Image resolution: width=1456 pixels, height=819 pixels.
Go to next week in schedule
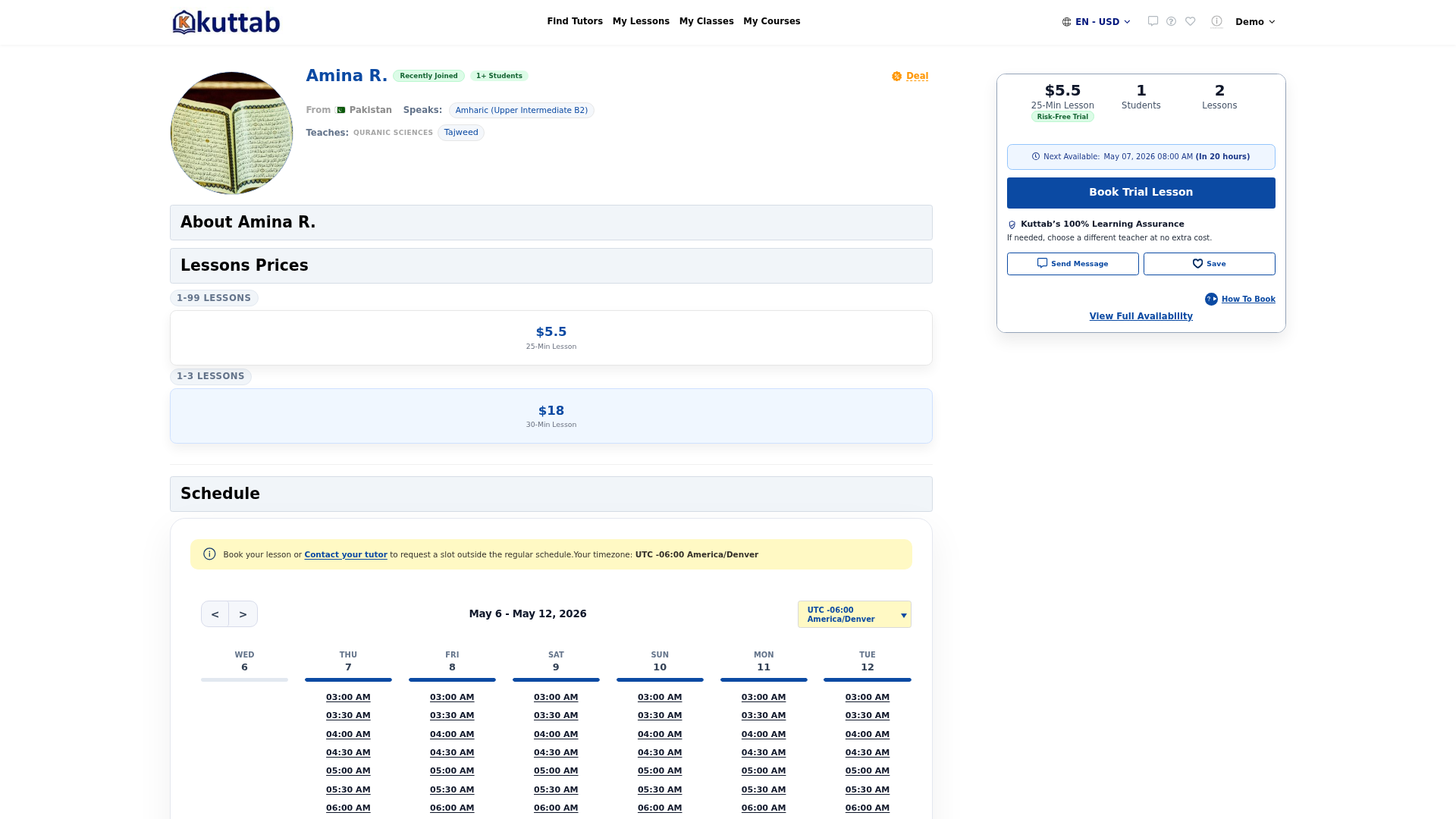243,614
